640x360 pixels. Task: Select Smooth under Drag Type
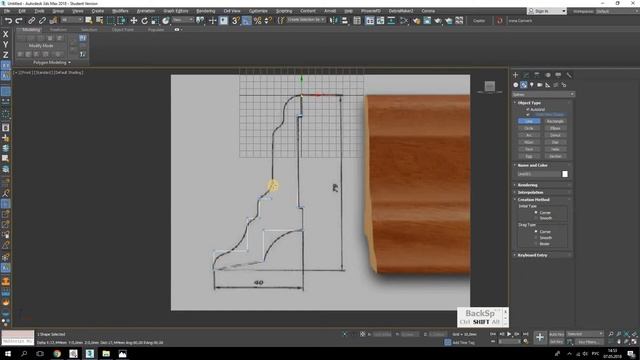click(x=536, y=238)
